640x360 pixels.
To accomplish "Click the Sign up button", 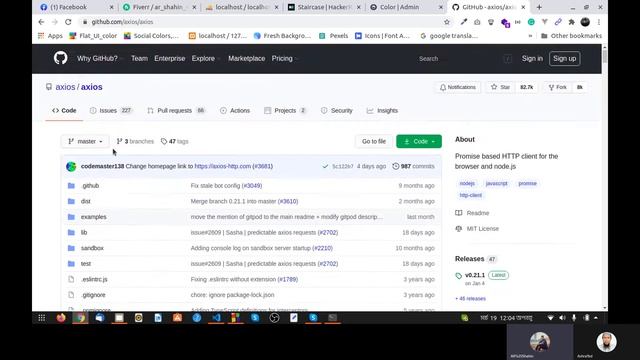I will pos(564,58).
